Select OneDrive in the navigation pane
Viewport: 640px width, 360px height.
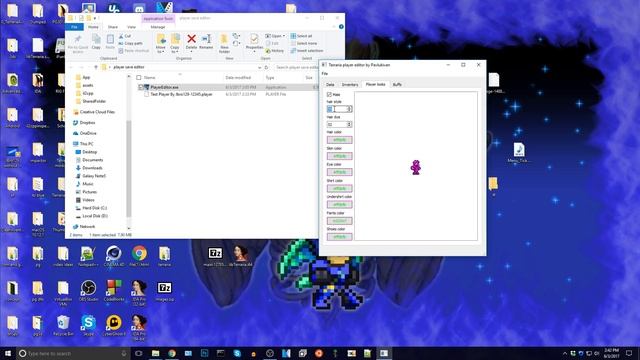click(84, 133)
